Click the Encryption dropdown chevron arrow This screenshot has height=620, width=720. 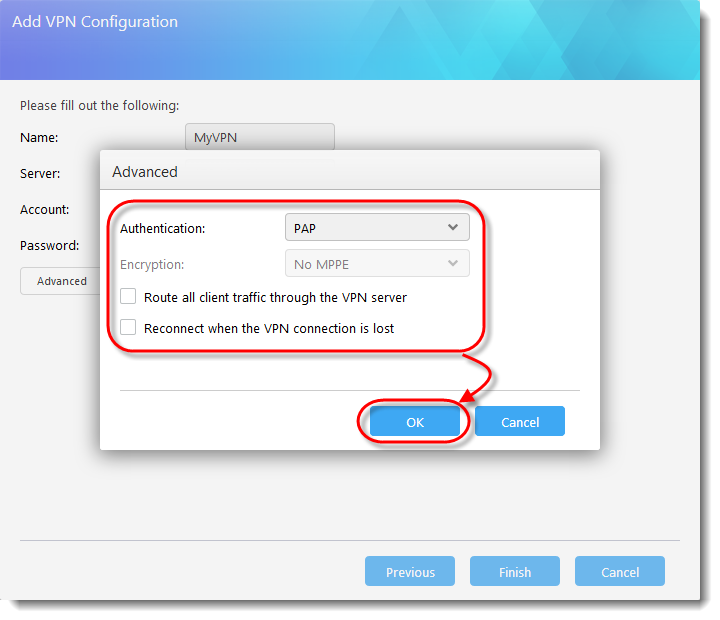[x=453, y=263]
